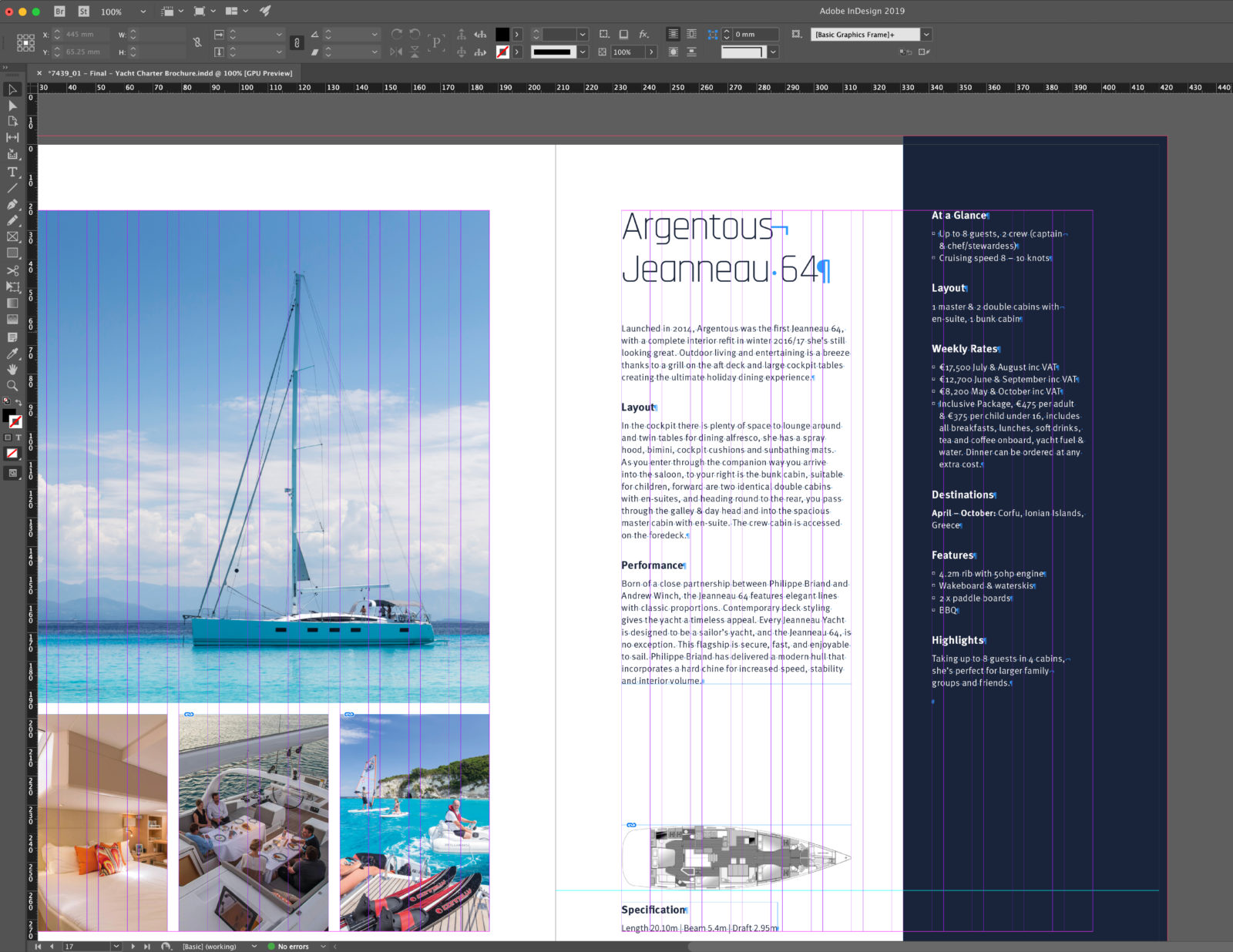Click the GPU performance rocket icon
This screenshot has width=1233, height=952.
(x=265, y=11)
